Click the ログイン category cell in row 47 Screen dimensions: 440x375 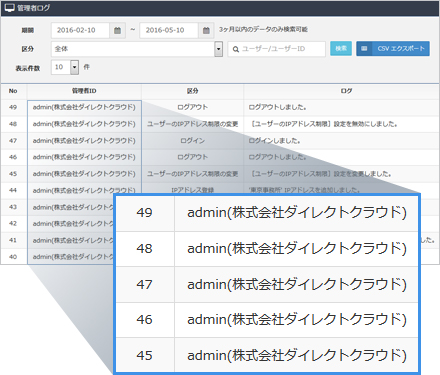[192, 141]
